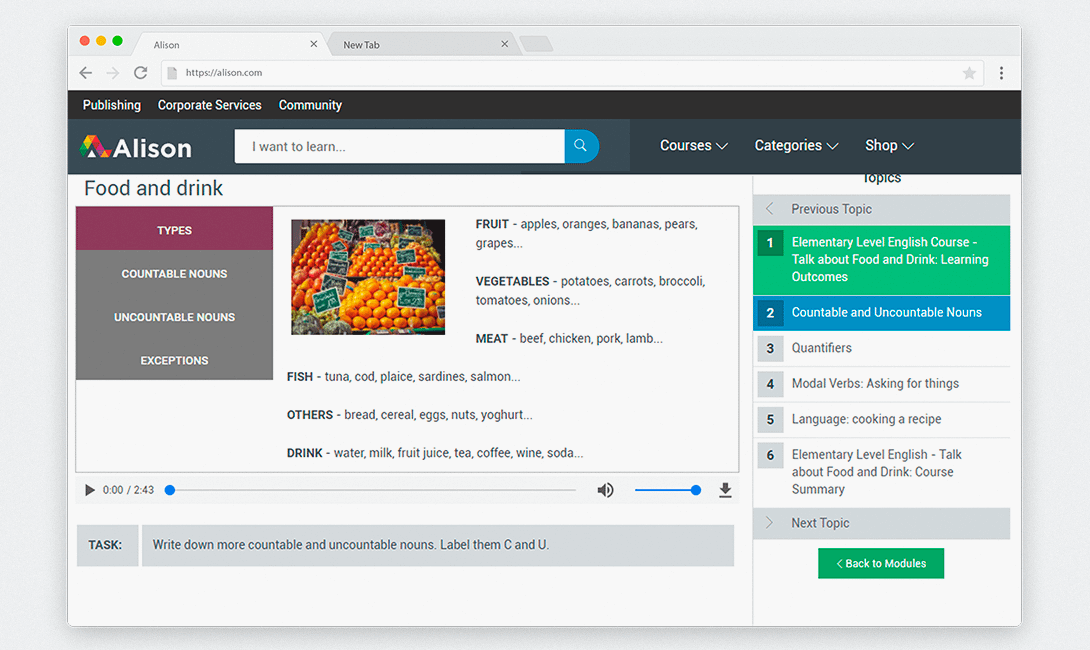Image resolution: width=1090 pixels, height=650 pixels.
Task: Expand the Shop dropdown
Action: pos(889,145)
